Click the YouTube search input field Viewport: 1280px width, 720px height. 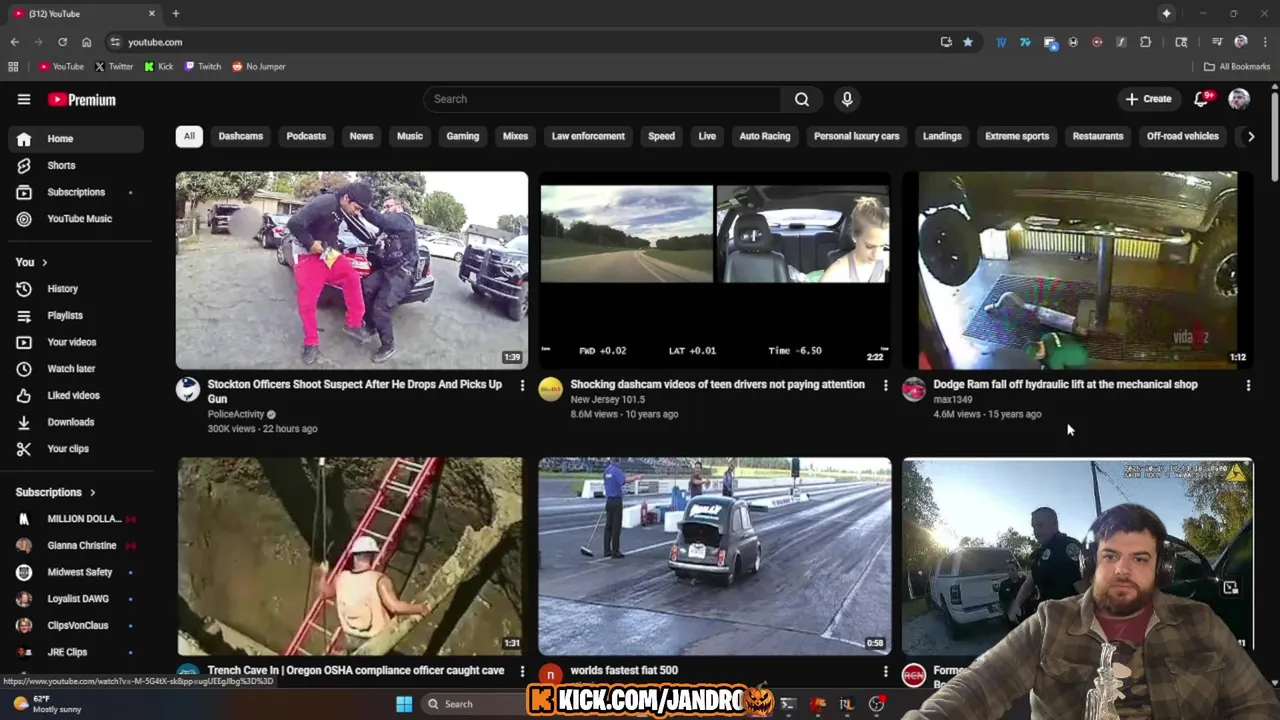click(603, 99)
